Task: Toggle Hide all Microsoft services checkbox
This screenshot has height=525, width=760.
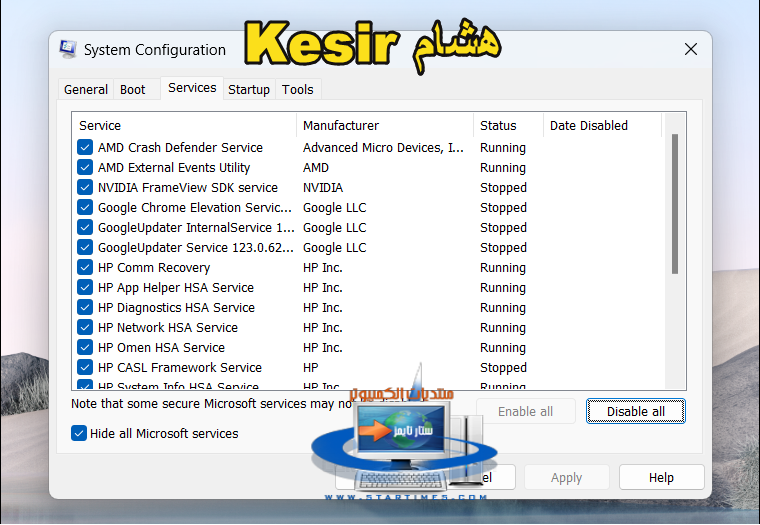Action: pyautogui.click(x=79, y=433)
